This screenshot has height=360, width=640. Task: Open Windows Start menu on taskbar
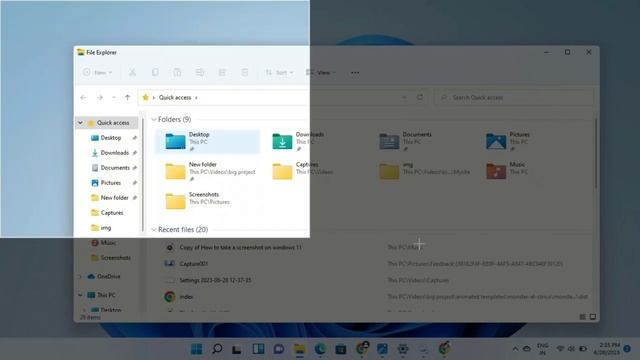(x=197, y=349)
